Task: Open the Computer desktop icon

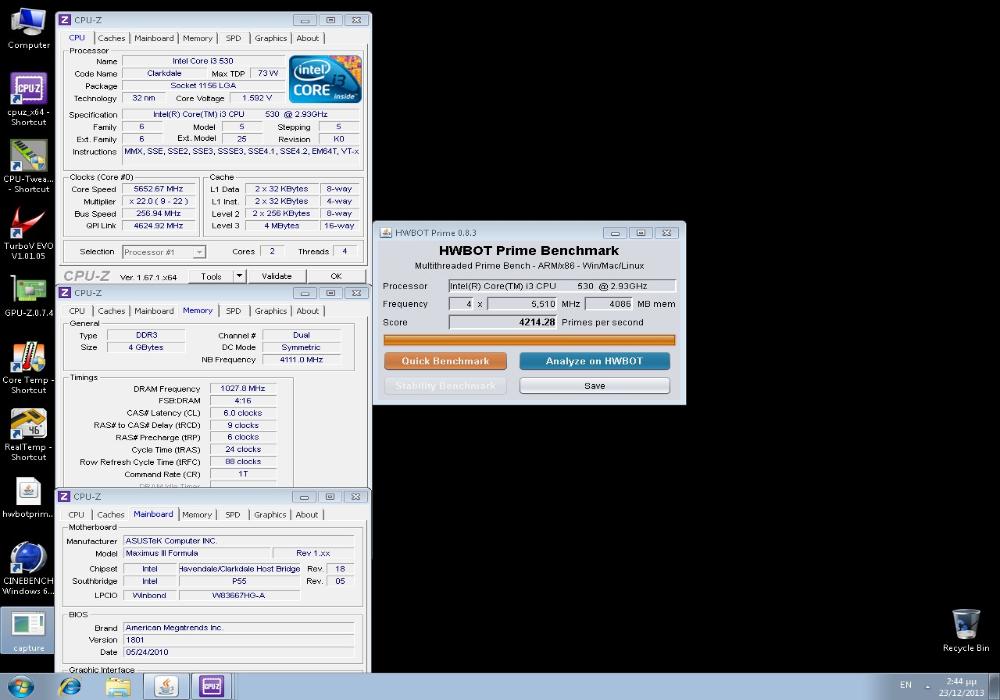Action: click(x=28, y=29)
